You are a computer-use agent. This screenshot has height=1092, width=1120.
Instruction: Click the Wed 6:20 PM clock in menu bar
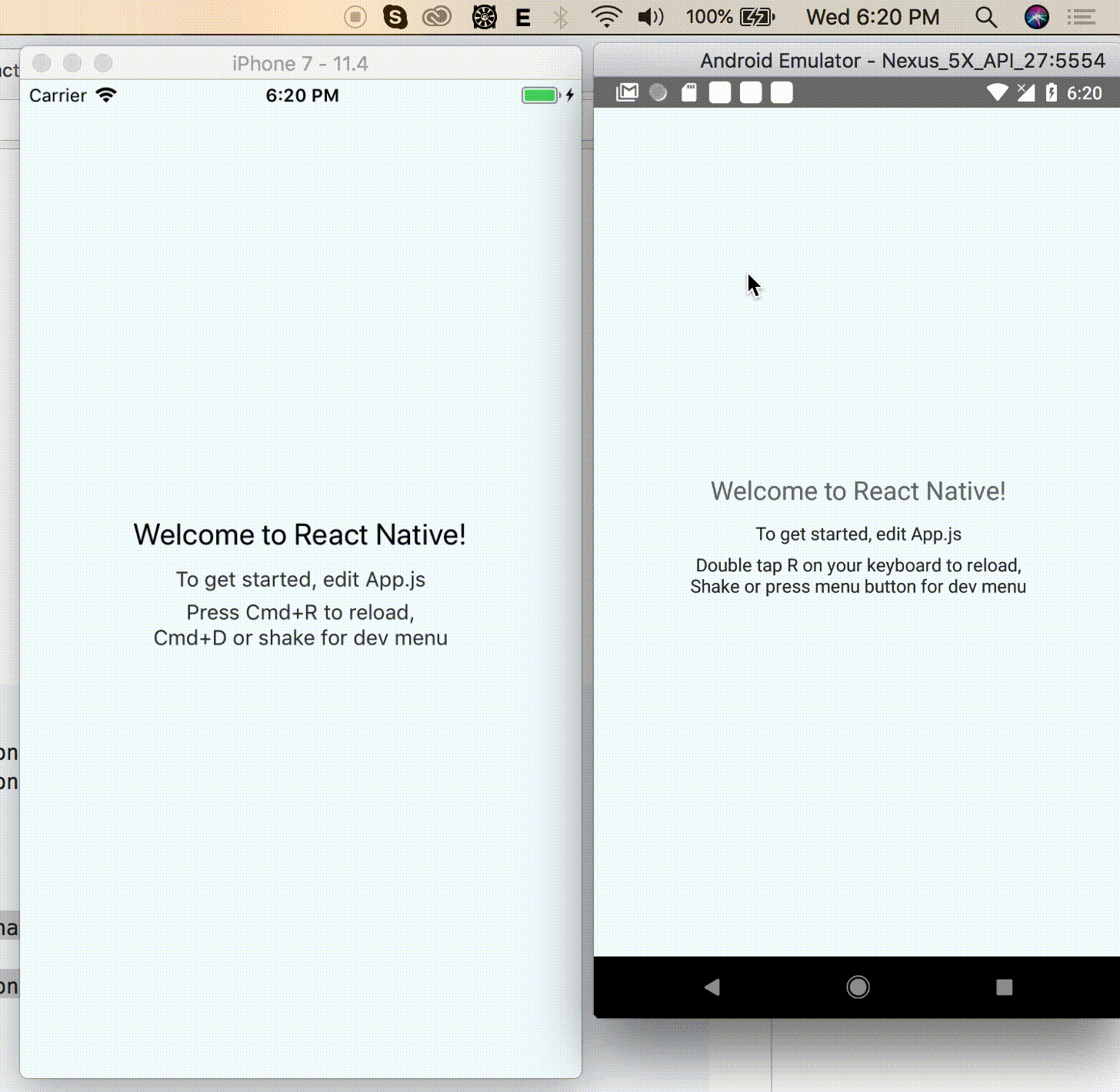click(x=873, y=17)
